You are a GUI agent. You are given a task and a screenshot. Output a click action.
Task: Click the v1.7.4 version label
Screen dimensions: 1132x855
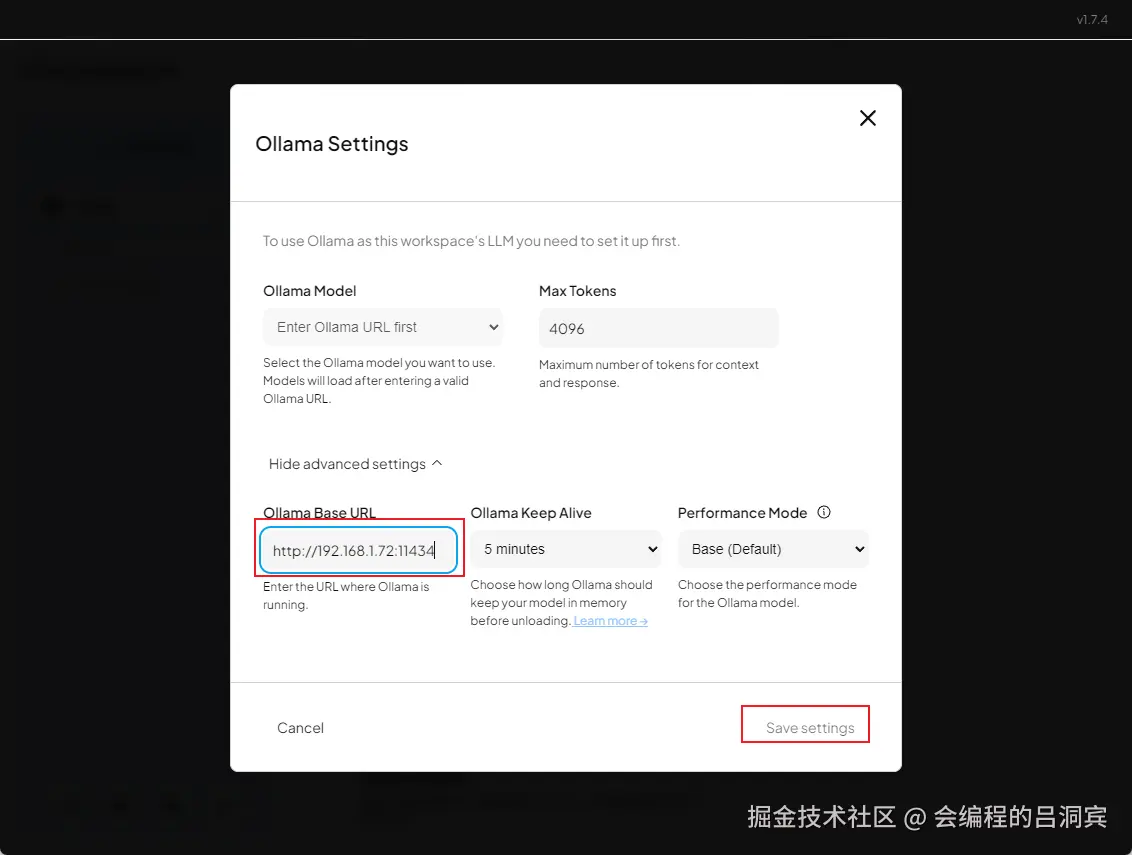[x=1092, y=19]
